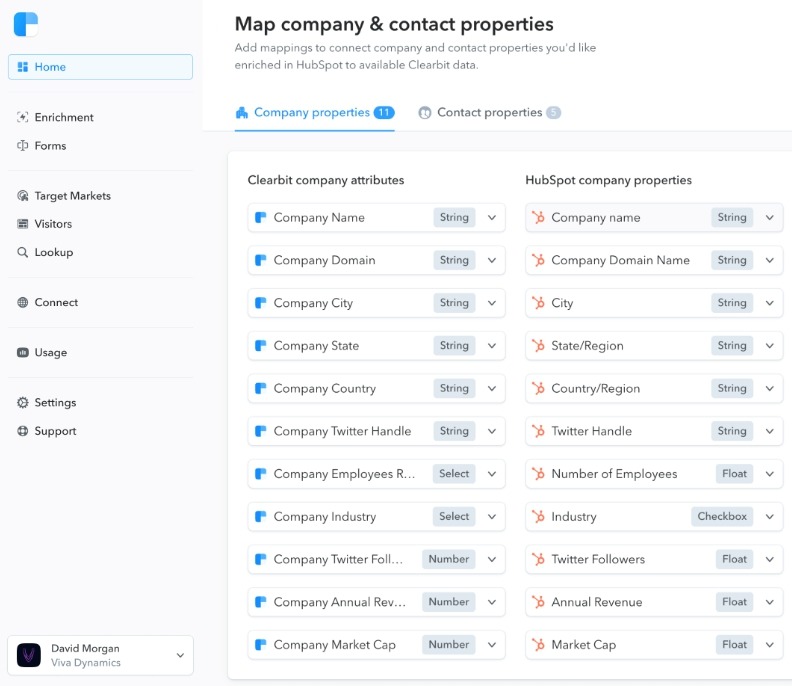
Task: Switch to the Contact properties tab
Action: point(489,112)
